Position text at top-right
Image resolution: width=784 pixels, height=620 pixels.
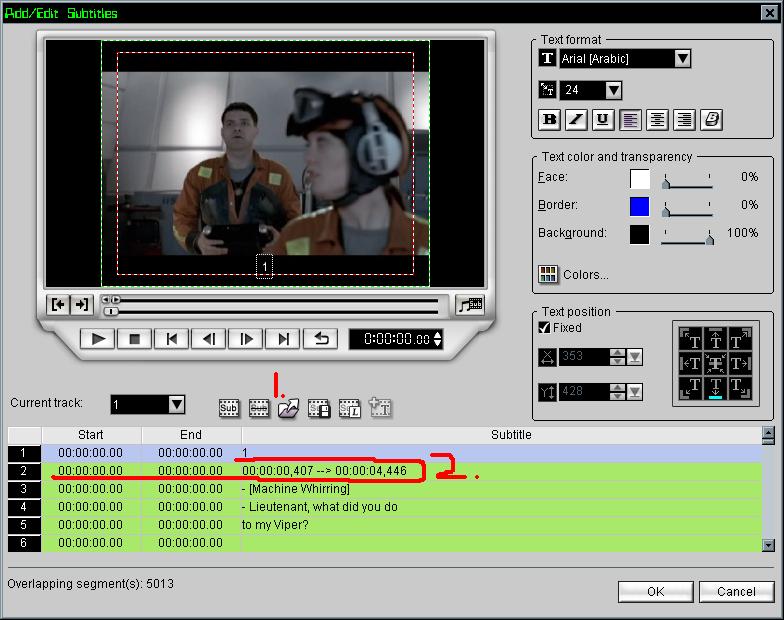coord(740,339)
